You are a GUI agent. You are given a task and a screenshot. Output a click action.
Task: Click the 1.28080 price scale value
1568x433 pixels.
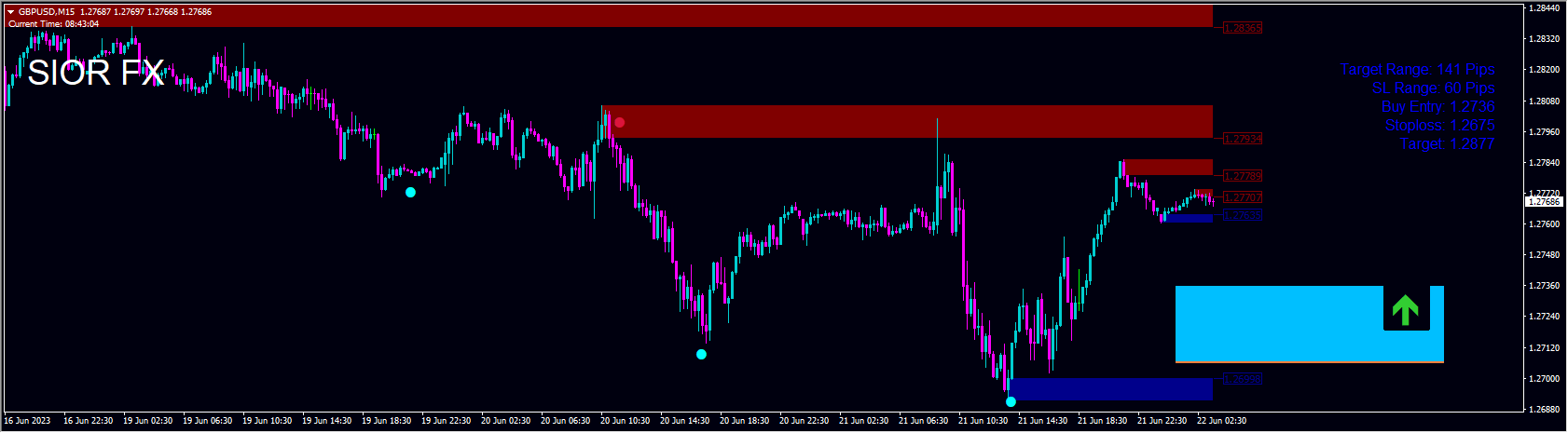pos(1546,101)
